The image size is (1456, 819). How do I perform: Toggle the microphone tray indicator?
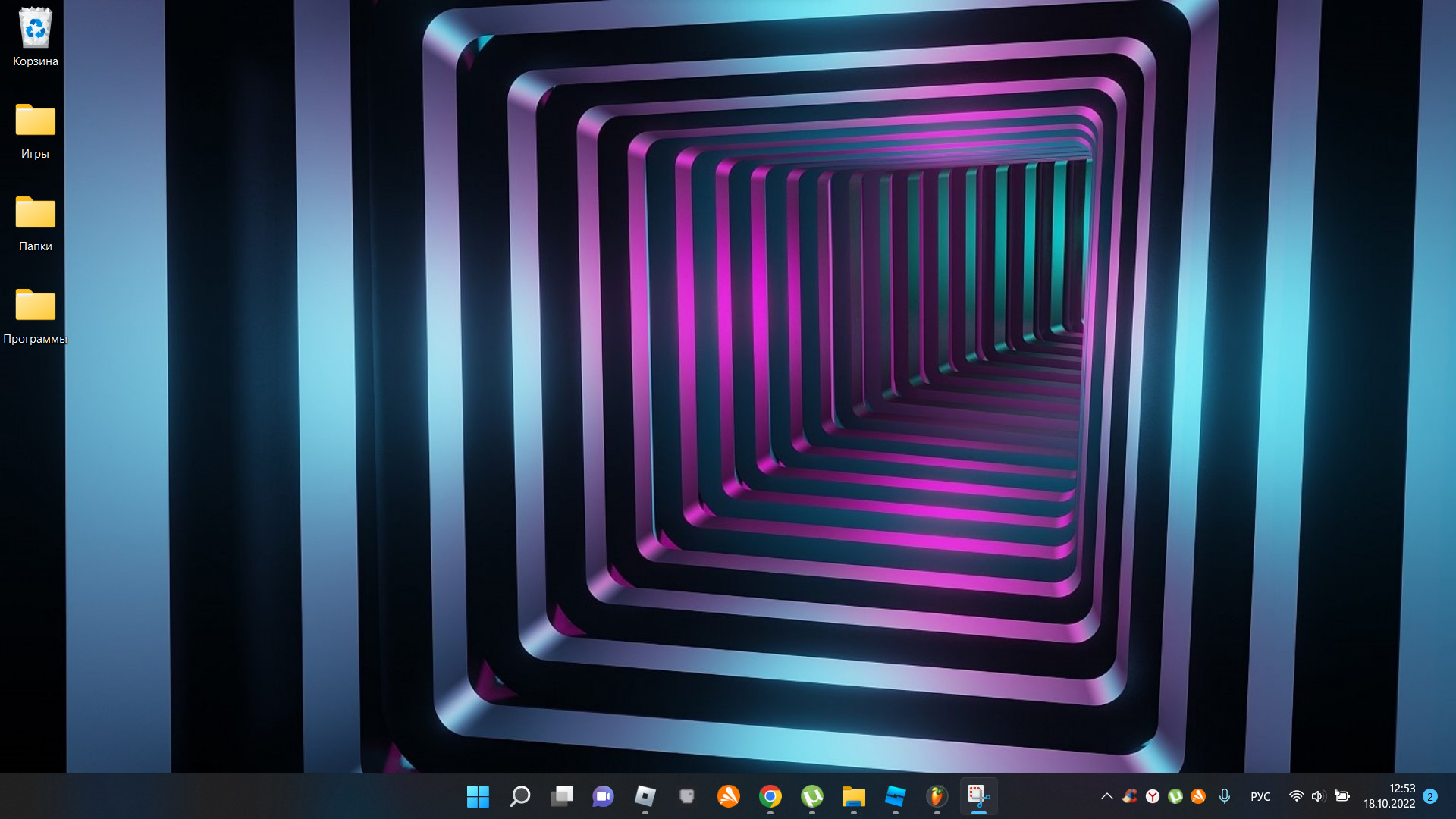(1225, 796)
